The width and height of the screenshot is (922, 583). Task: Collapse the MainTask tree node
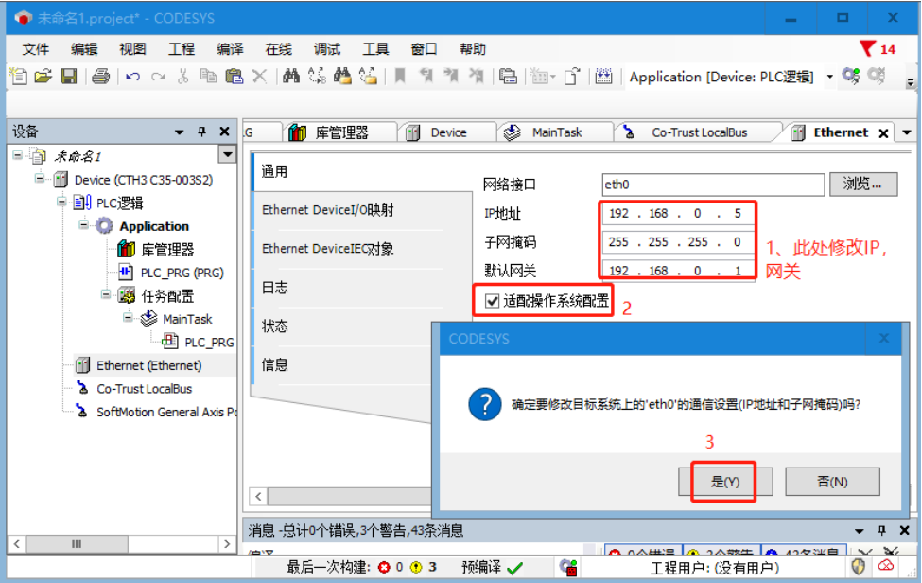coord(128,318)
